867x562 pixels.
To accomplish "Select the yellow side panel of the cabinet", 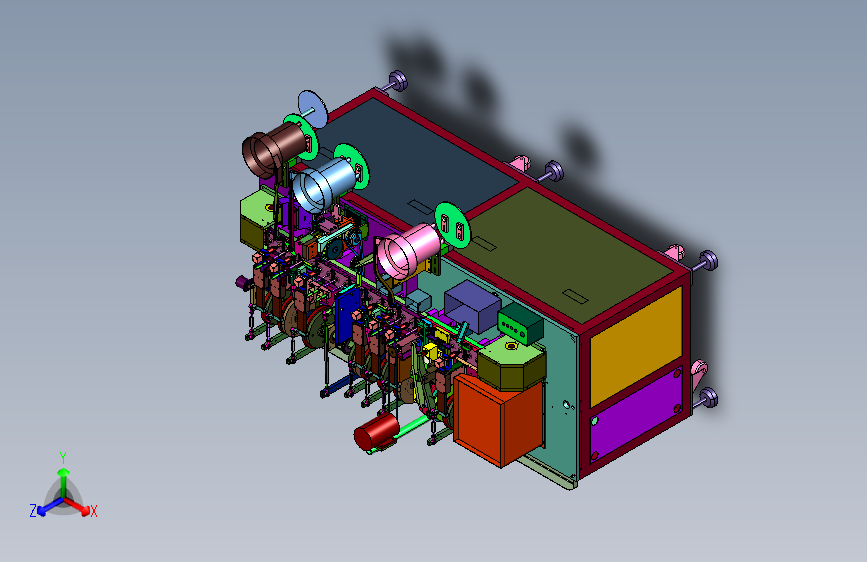I will pos(636,346).
